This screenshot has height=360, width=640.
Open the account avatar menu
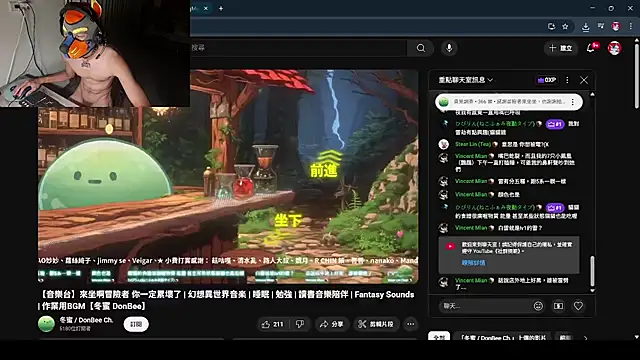coord(614,48)
